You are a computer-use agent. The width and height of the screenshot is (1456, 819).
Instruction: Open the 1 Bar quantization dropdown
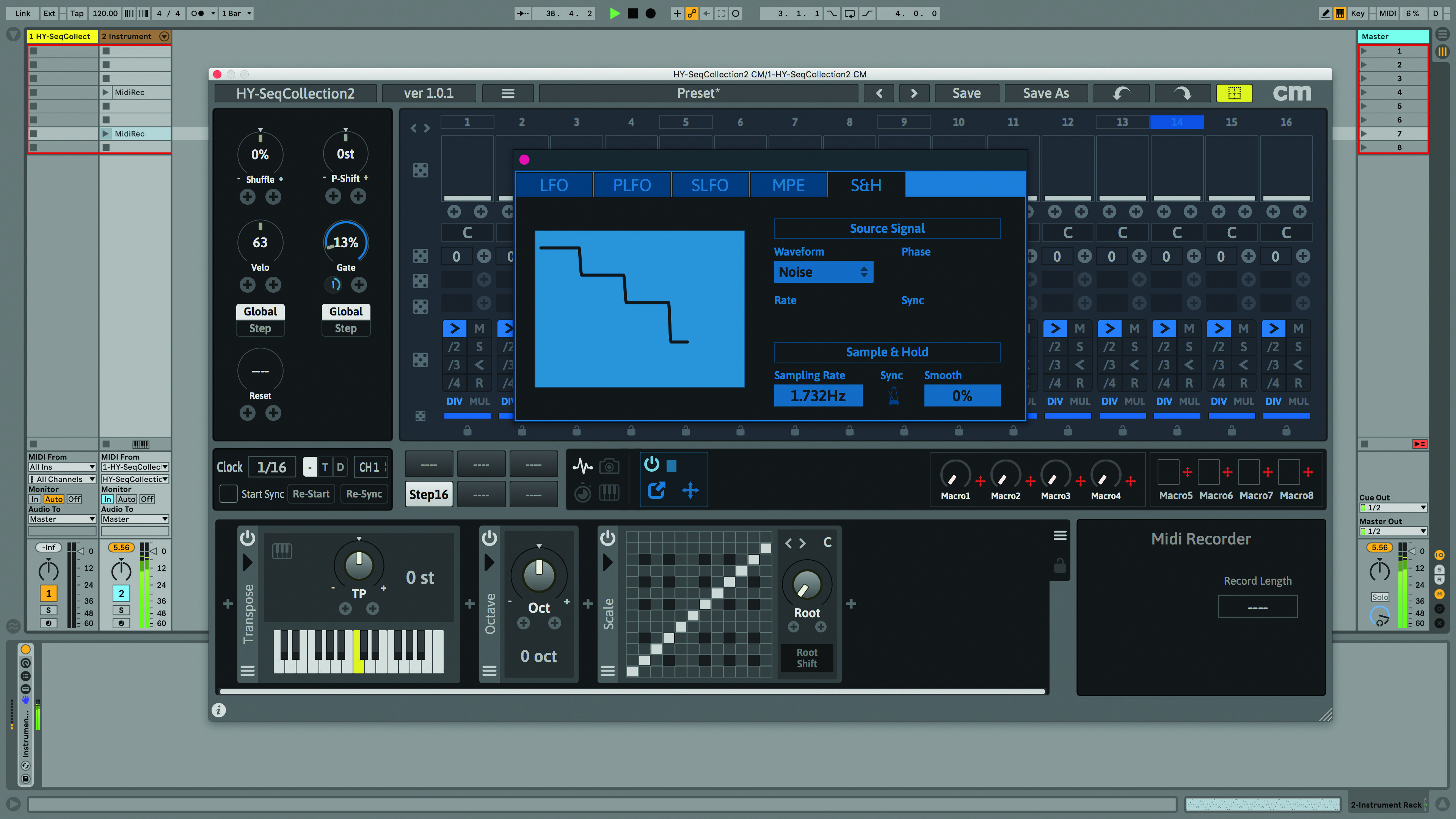click(x=236, y=13)
